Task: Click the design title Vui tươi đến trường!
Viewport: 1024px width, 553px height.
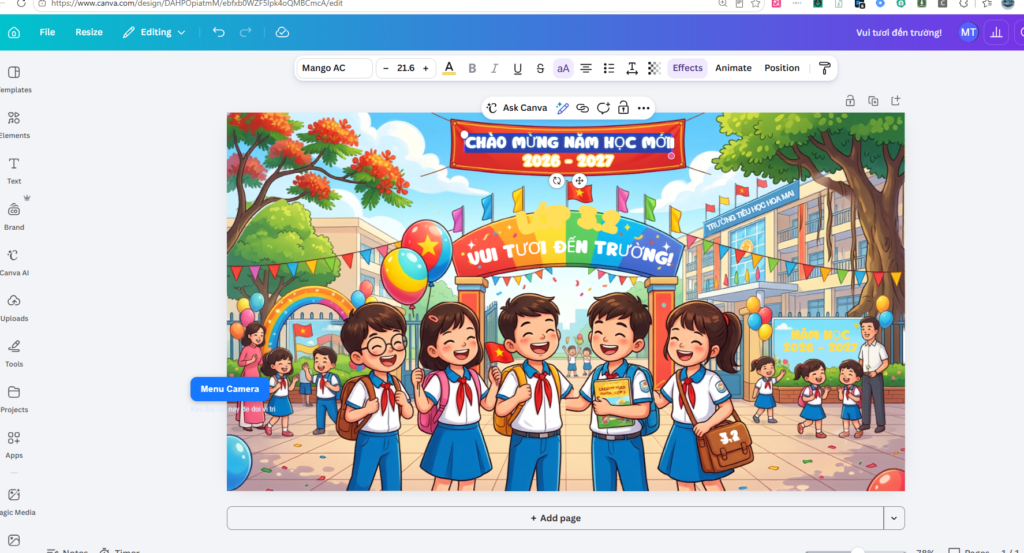Action: [x=899, y=32]
